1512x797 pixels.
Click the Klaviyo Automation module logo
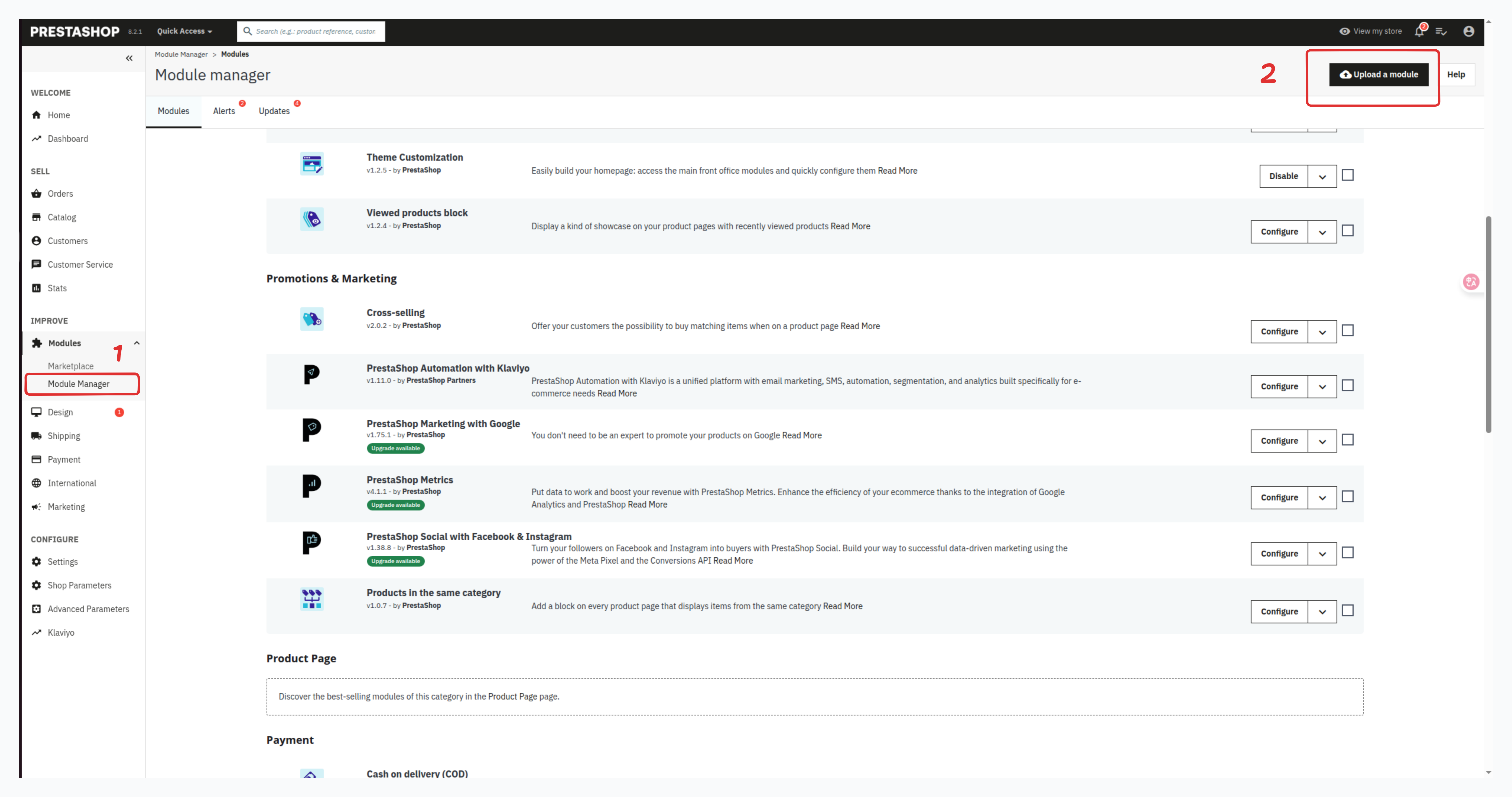312,375
